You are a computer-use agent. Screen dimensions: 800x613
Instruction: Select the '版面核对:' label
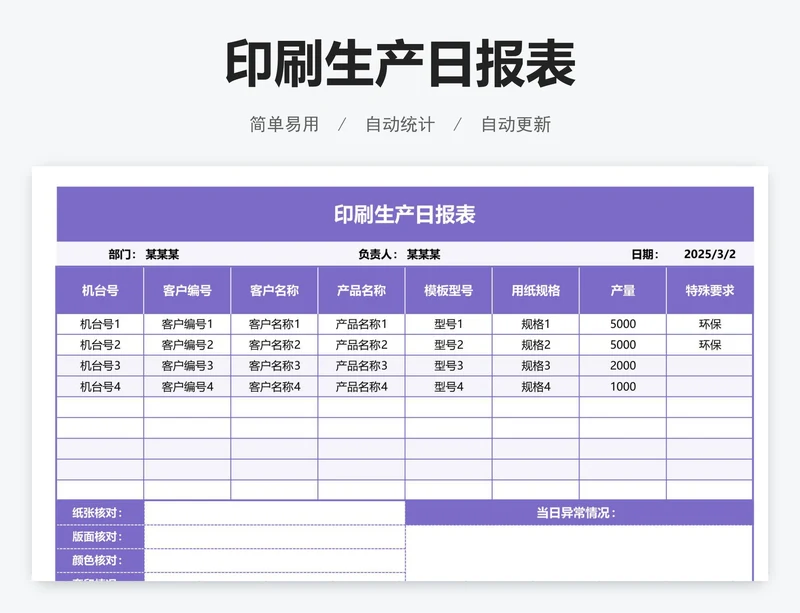[100, 536]
